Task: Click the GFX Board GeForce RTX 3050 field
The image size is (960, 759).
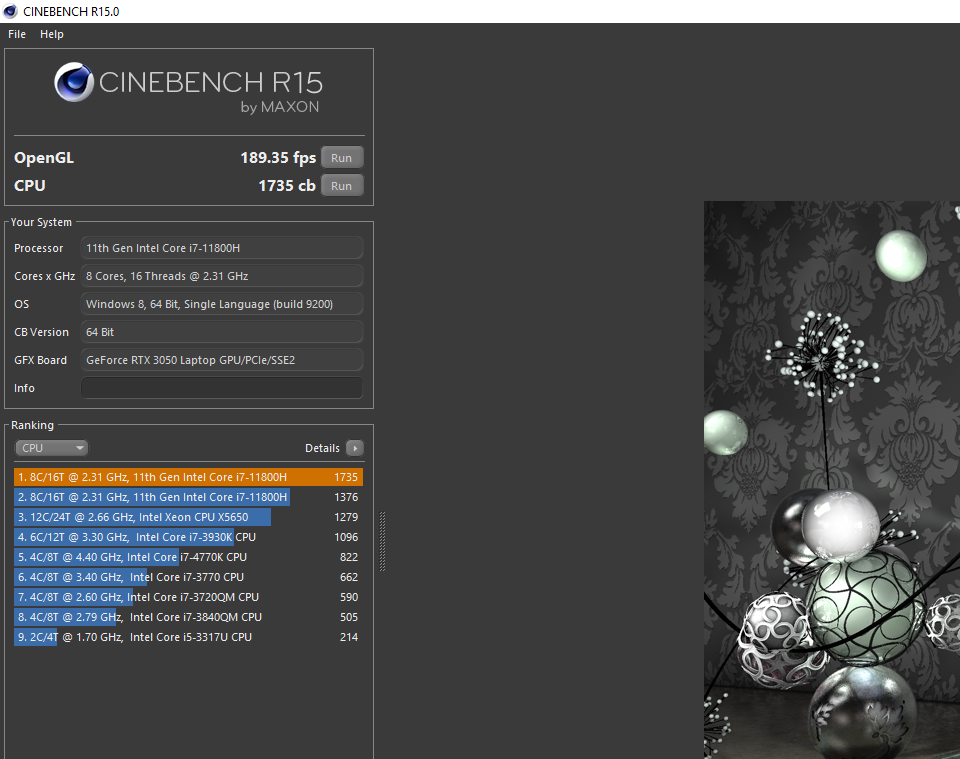Action: [222, 360]
